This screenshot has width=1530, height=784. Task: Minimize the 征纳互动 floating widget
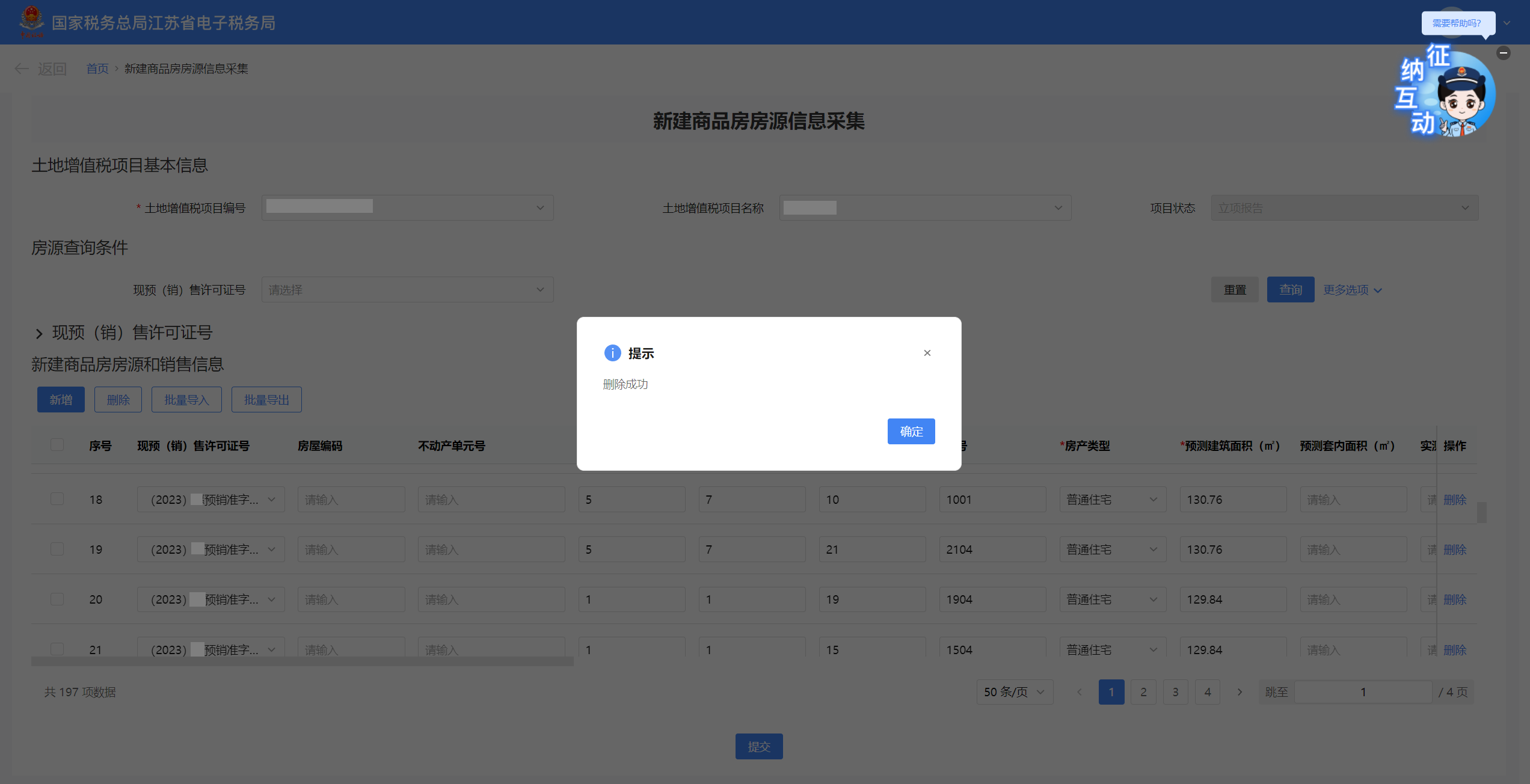tap(1503, 53)
